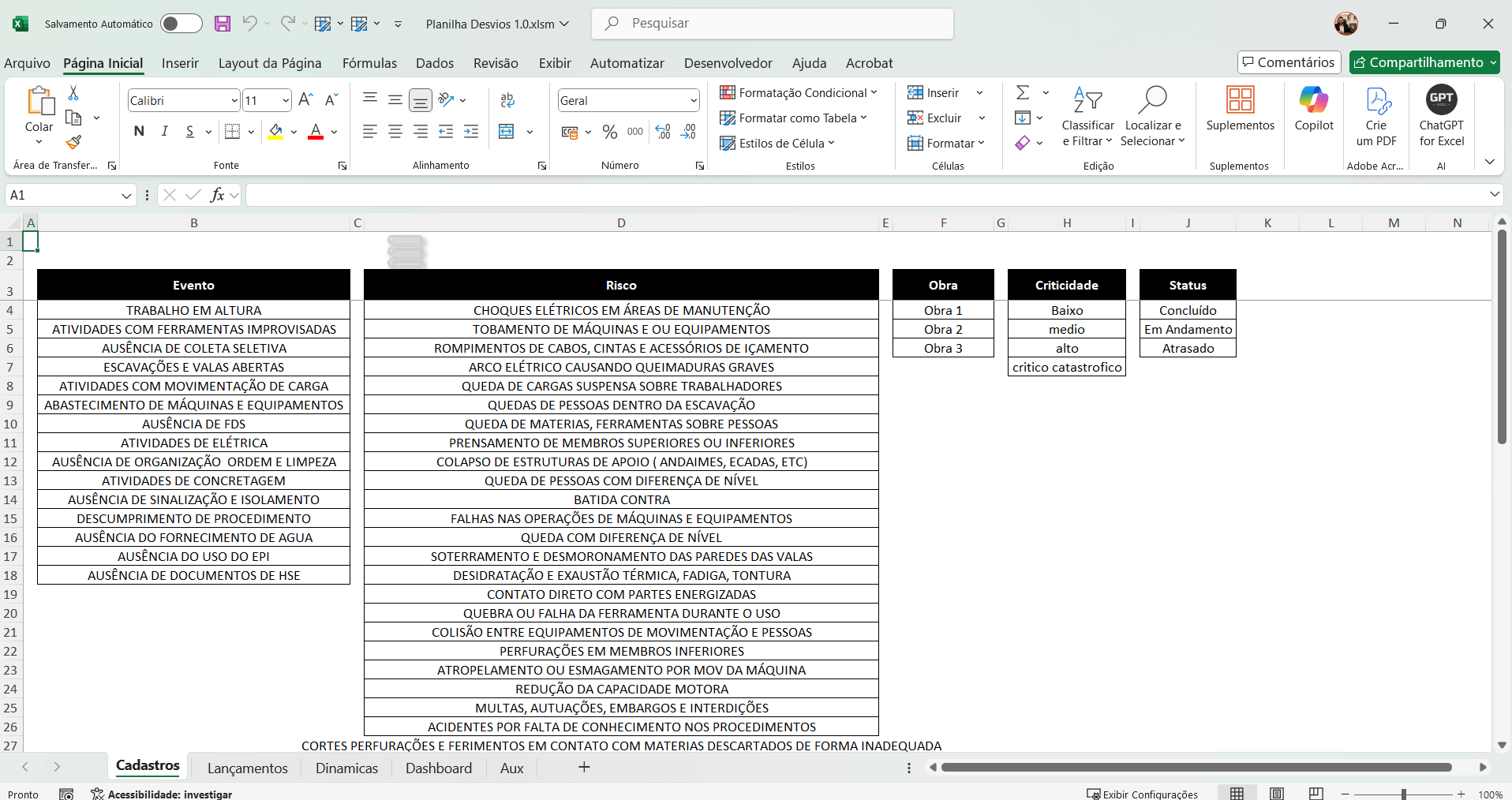This screenshot has height=800, width=1512.
Task: Select the Format Painter brush icon
Action: click(x=73, y=142)
